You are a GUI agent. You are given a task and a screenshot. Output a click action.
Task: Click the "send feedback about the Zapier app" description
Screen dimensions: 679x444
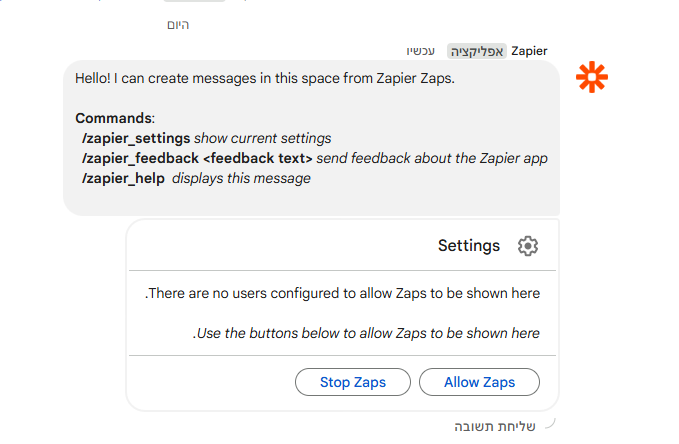432,158
